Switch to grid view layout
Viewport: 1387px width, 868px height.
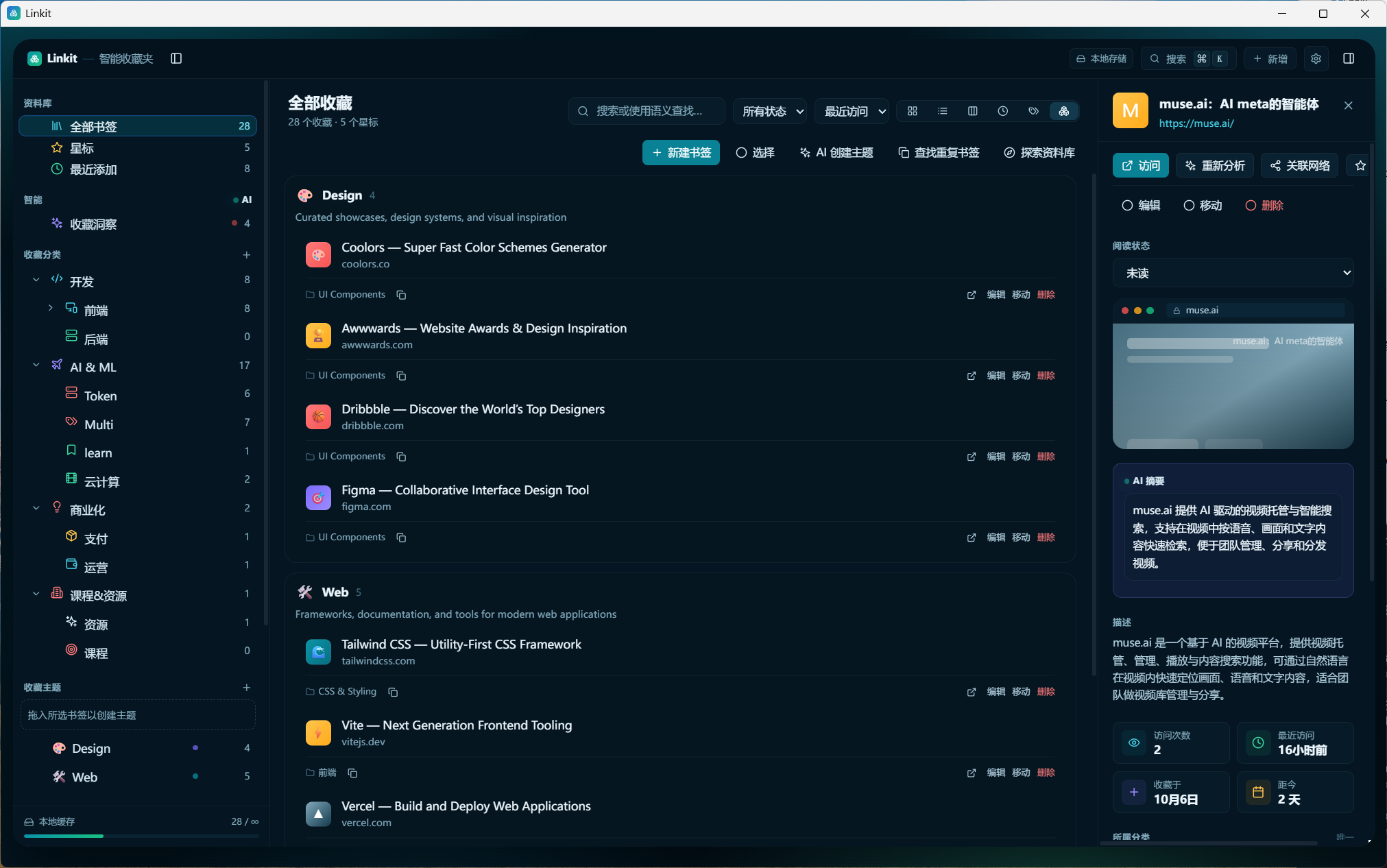point(912,111)
